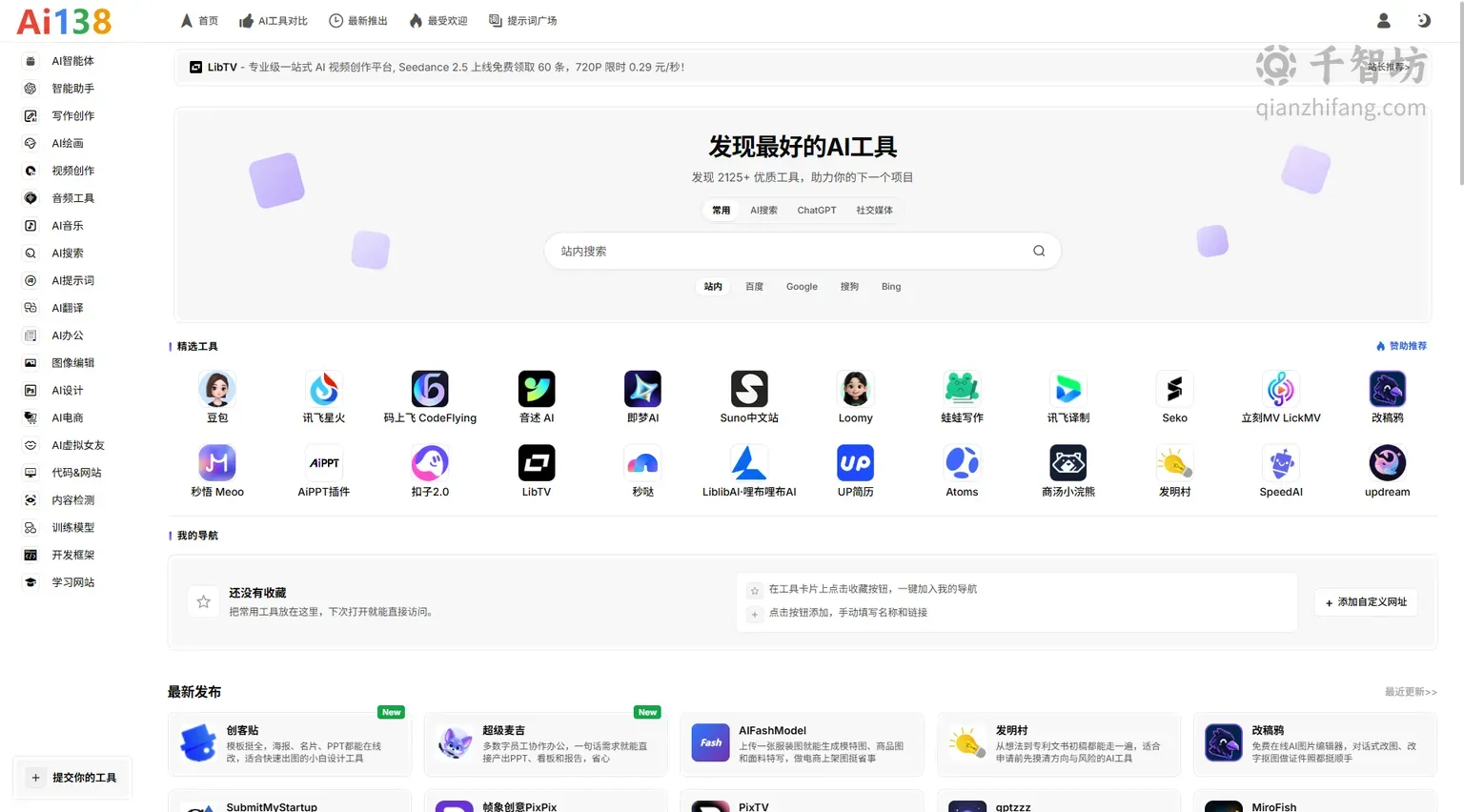Open the 音述 AI icon
Screen dimensions: 1464x812
click(537, 389)
